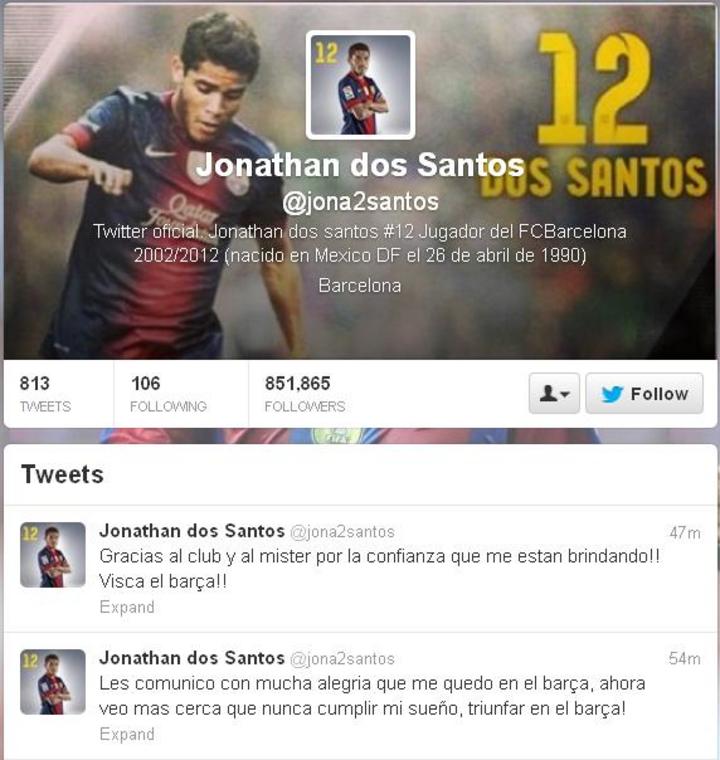Click the avatar beside the second tweet
Image resolution: width=720 pixels, height=760 pixels.
53,681
